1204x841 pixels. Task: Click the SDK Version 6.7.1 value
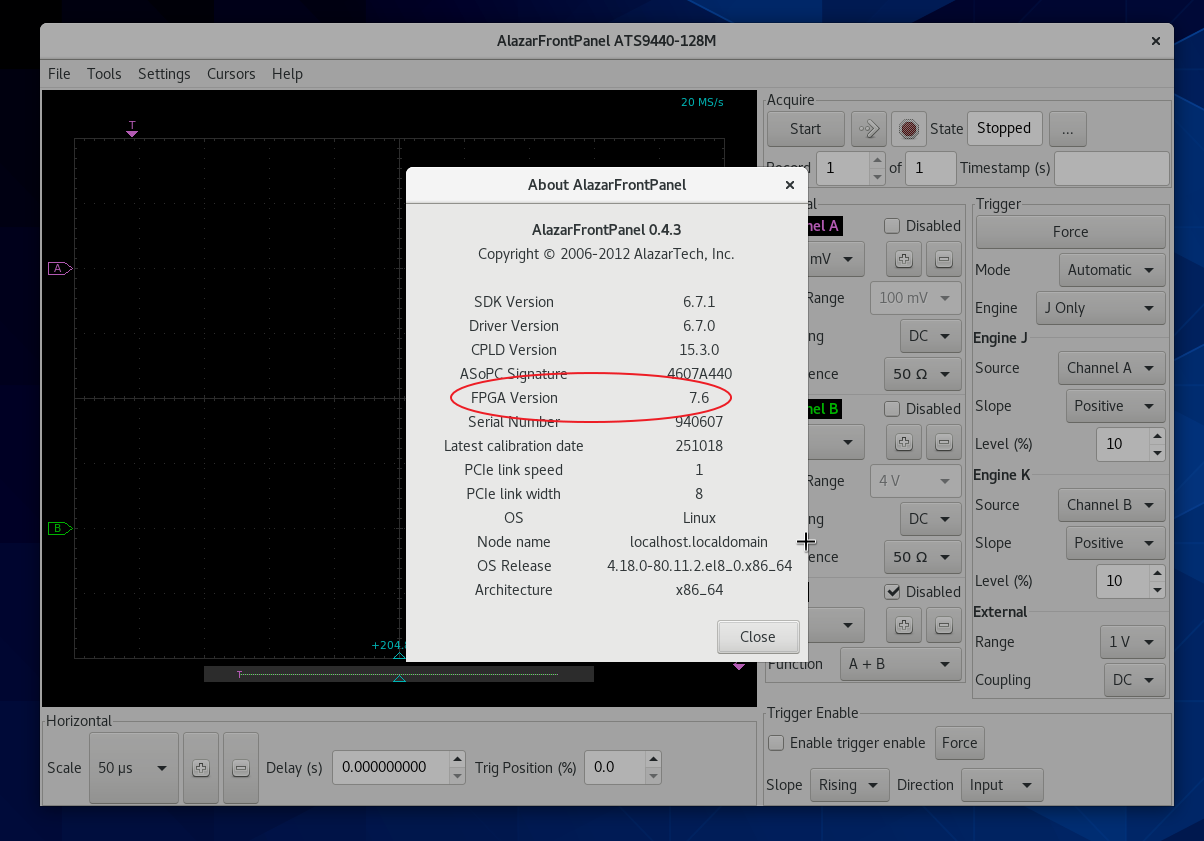[699, 302]
